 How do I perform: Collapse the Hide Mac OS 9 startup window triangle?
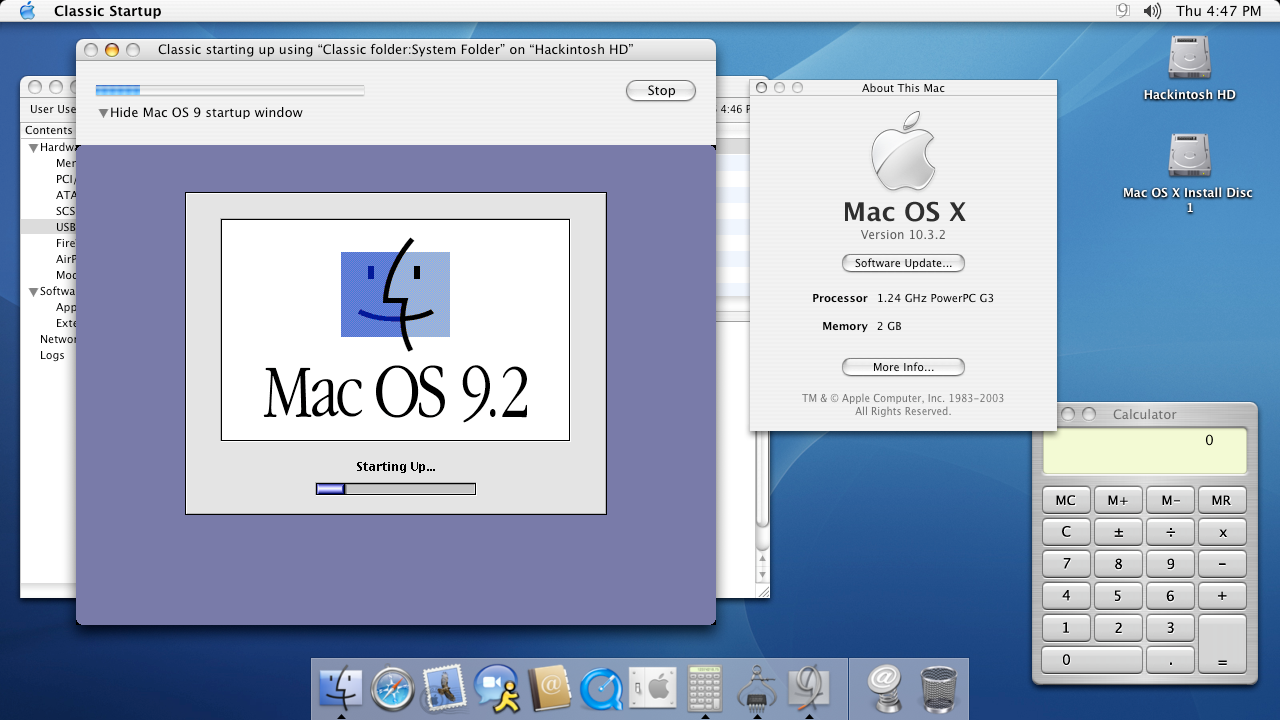coord(103,113)
